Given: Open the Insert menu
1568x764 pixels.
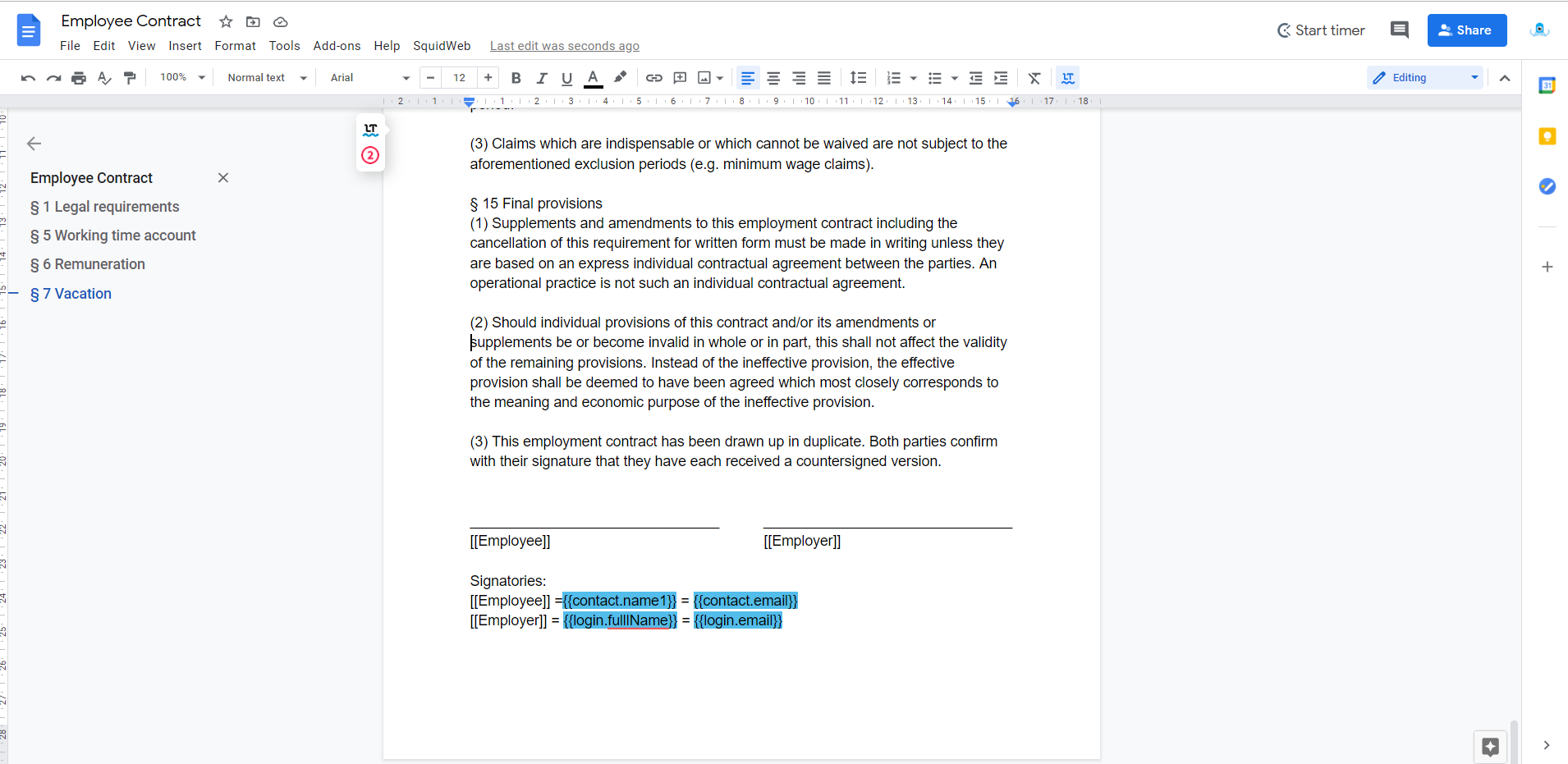Looking at the screenshot, I should [185, 46].
